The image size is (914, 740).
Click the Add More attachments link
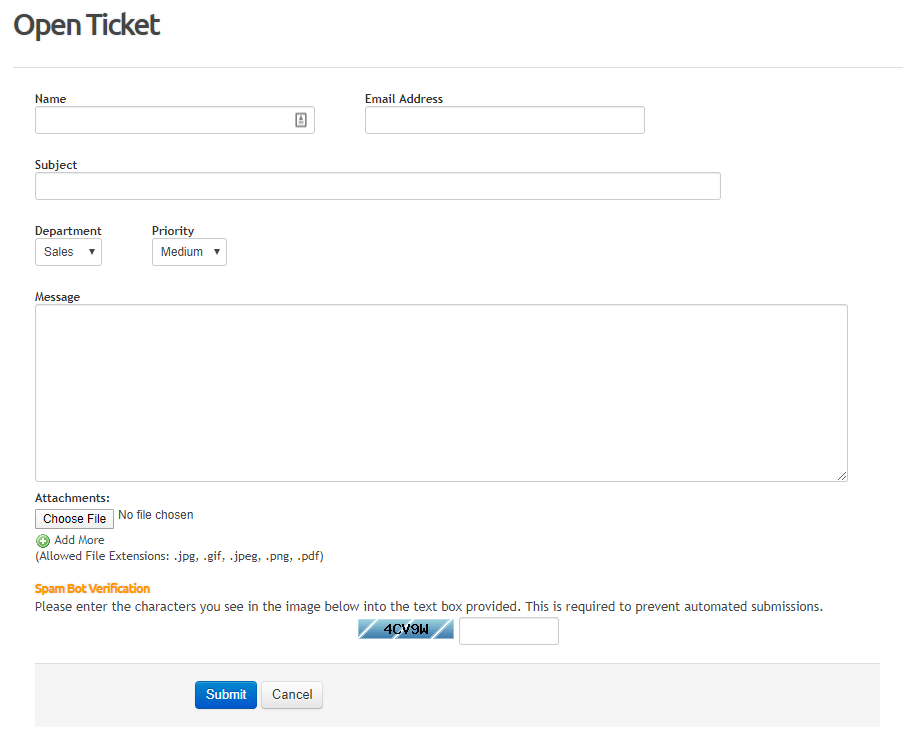click(x=79, y=540)
